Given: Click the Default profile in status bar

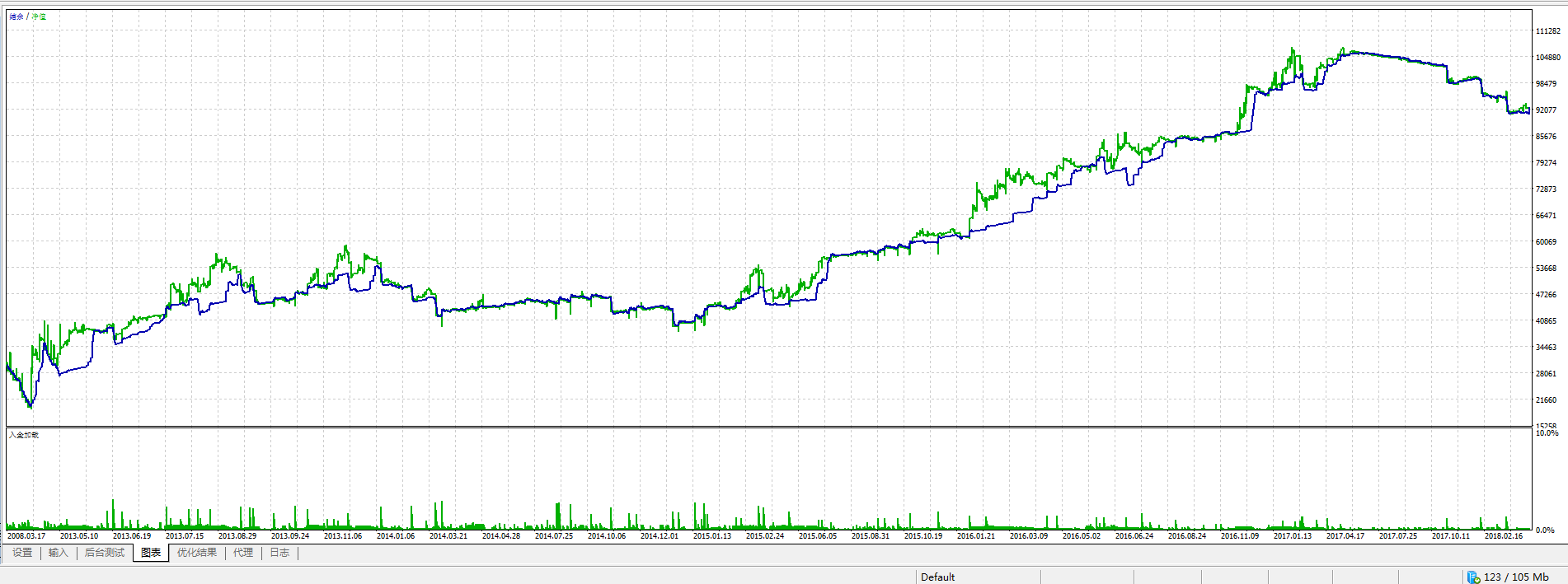Looking at the screenshot, I should [937, 577].
